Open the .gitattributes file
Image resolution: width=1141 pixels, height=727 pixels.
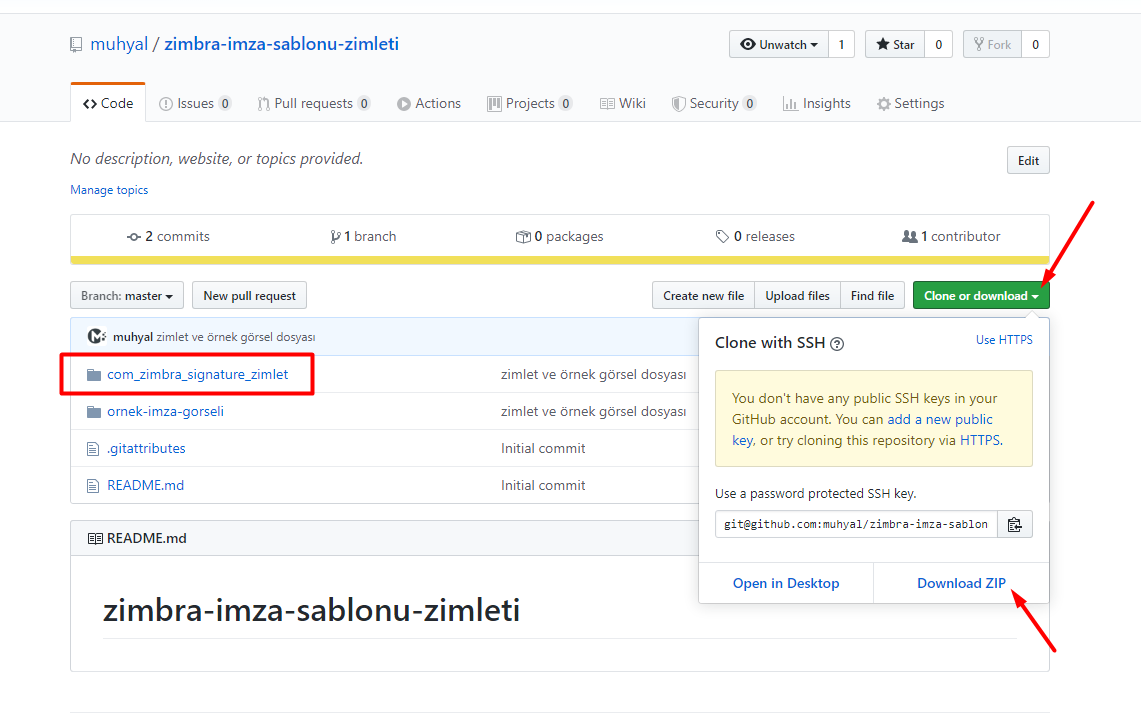tap(146, 449)
